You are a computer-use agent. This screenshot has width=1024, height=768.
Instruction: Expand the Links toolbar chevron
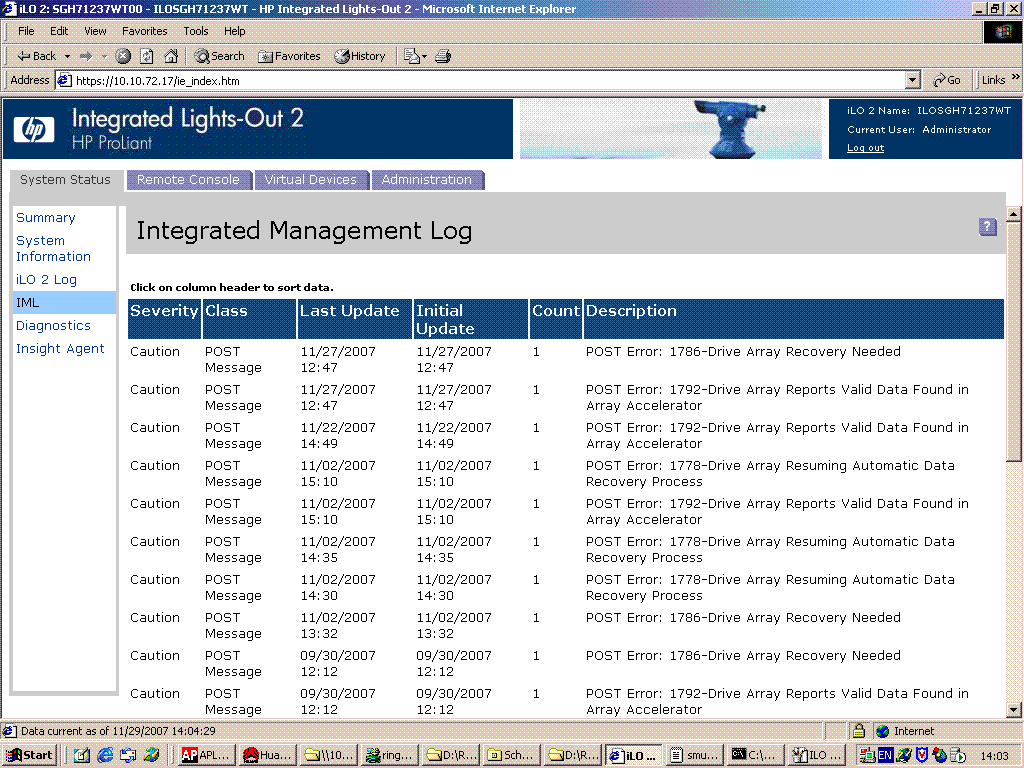point(1016,77)
